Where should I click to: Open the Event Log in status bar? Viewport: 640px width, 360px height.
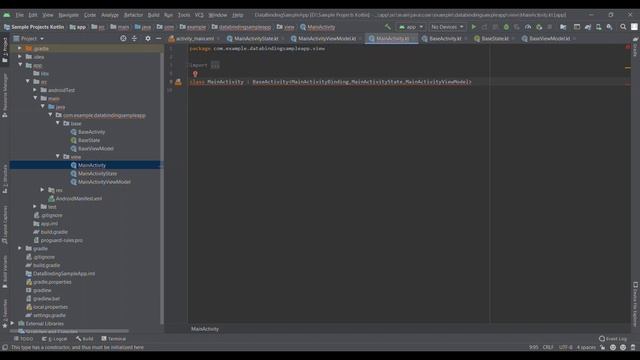(613, 339)
